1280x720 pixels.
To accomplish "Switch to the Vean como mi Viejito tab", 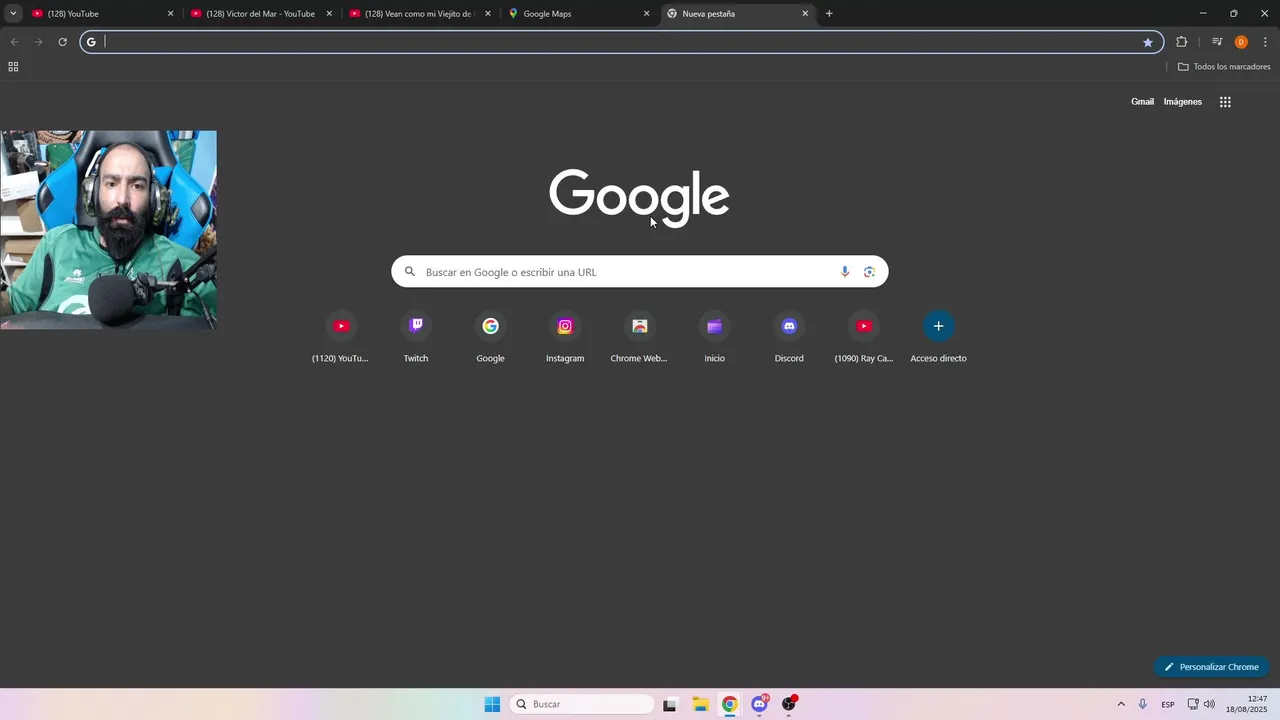I will (x=419, y=14).
